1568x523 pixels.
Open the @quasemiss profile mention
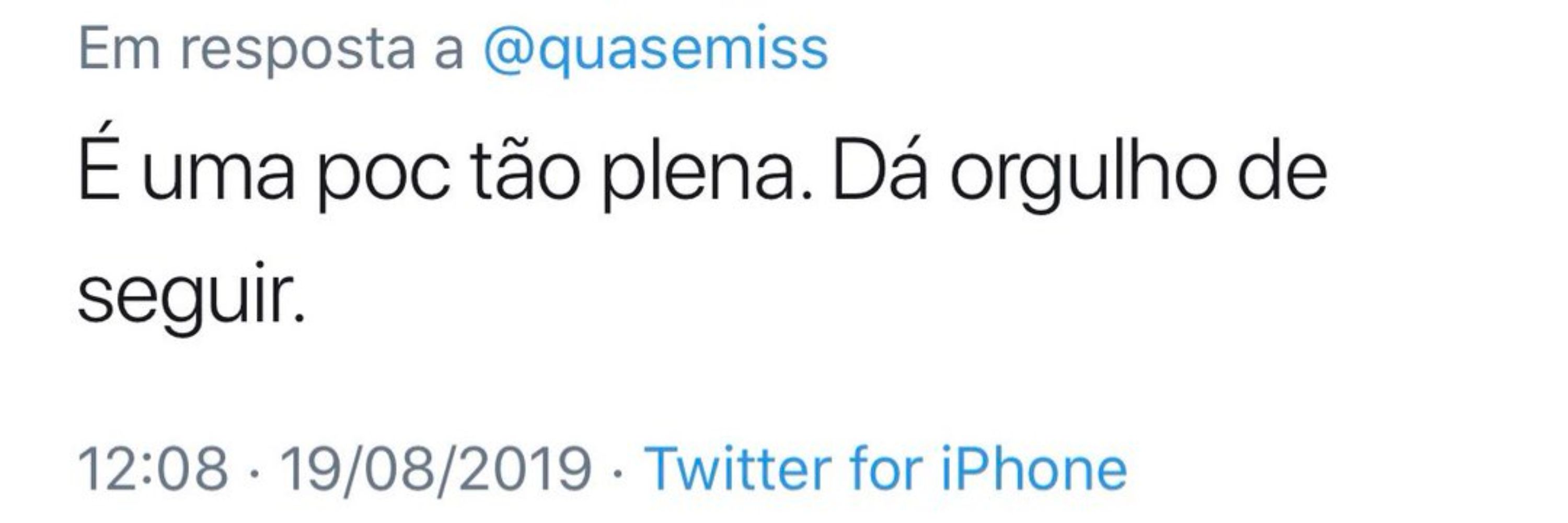655,50
